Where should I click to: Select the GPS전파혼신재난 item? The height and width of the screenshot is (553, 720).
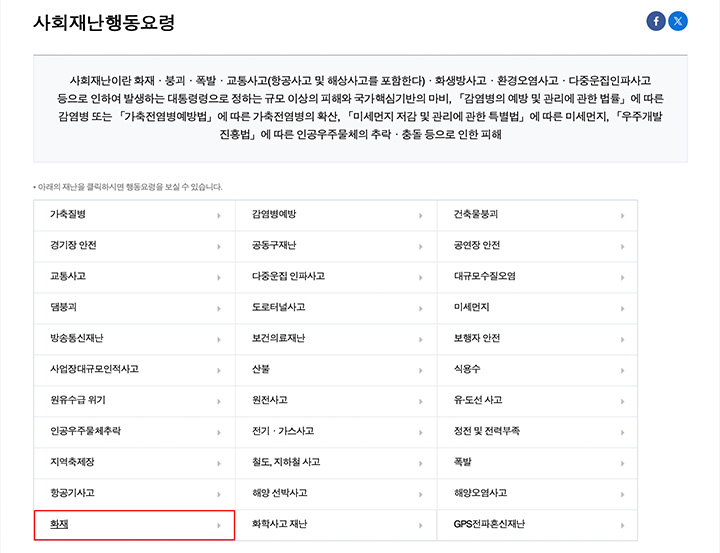537,525
